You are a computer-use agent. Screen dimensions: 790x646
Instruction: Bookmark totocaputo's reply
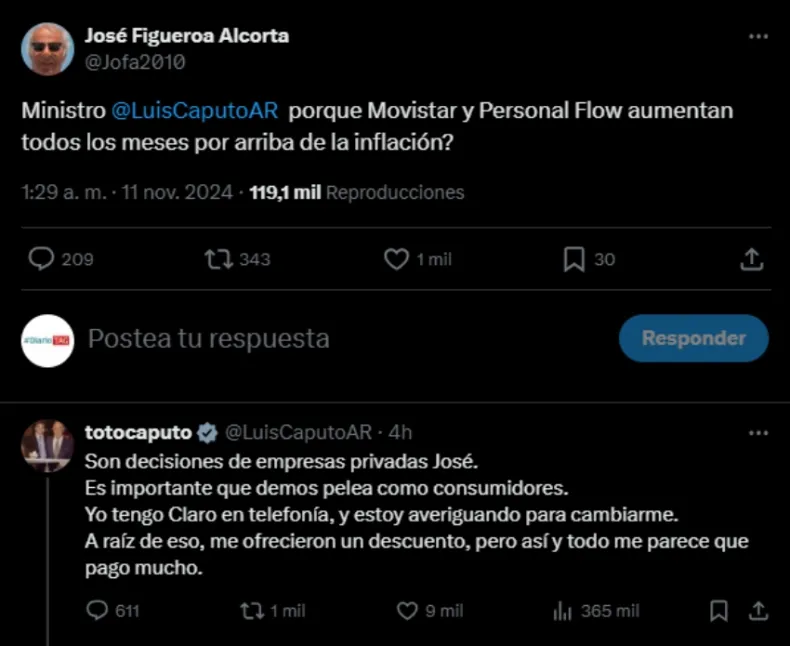(718, 610)
